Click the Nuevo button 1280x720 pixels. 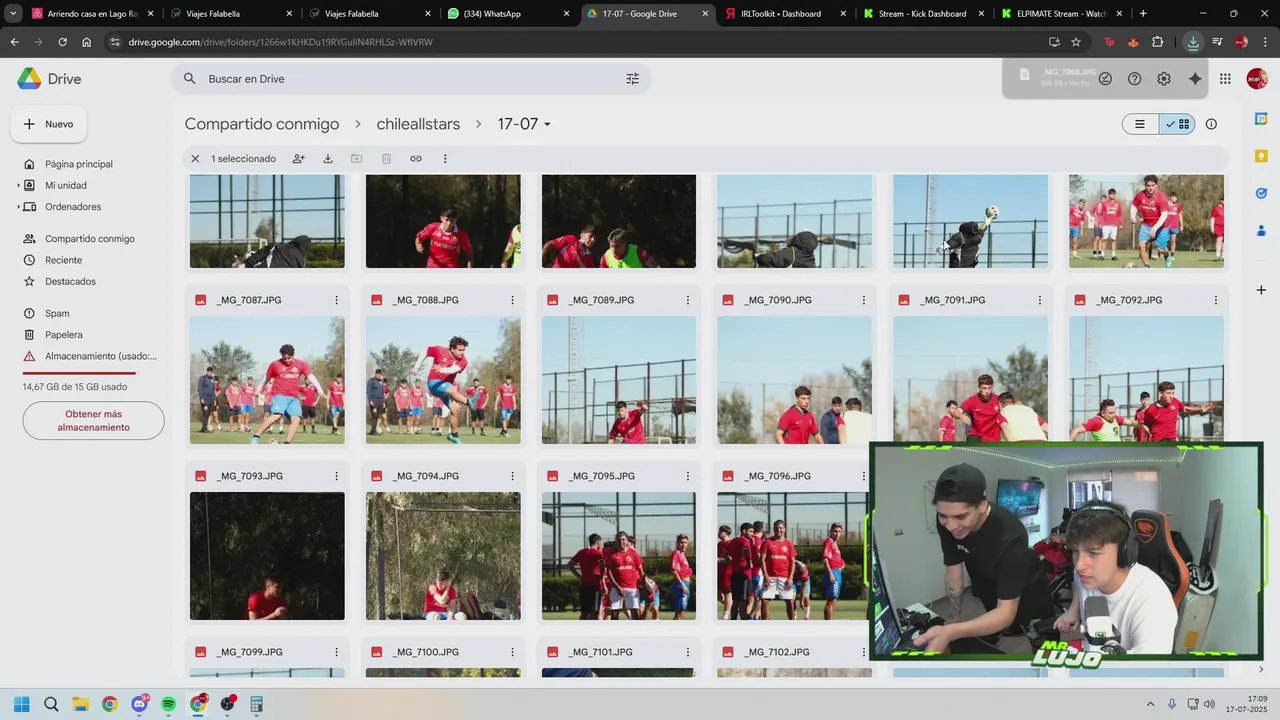(x=48, y=124)
